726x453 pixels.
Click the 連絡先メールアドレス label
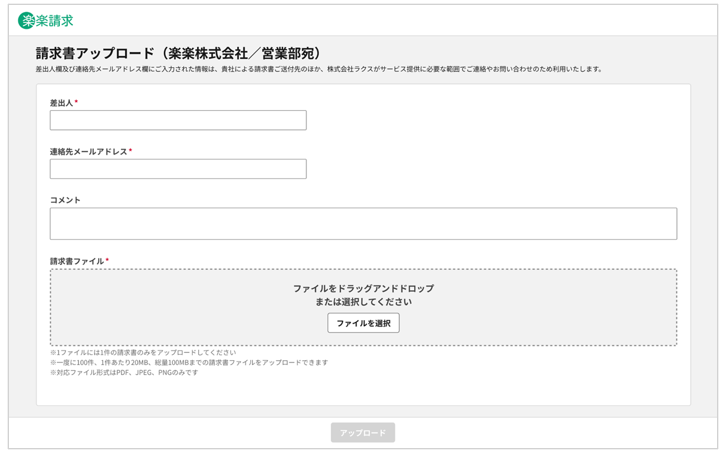click(88, 152)
